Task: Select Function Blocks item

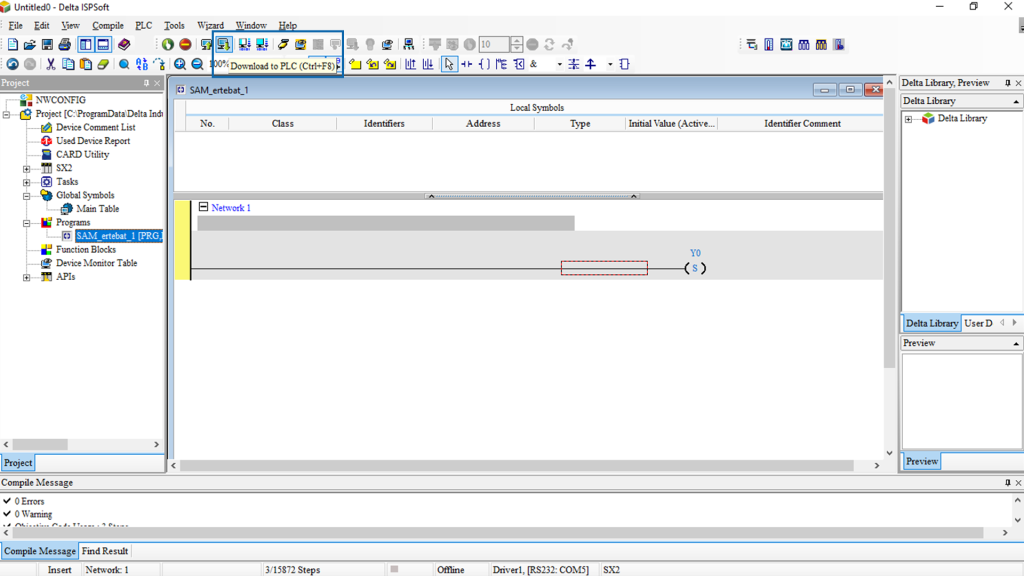Action: coord(86,249)
